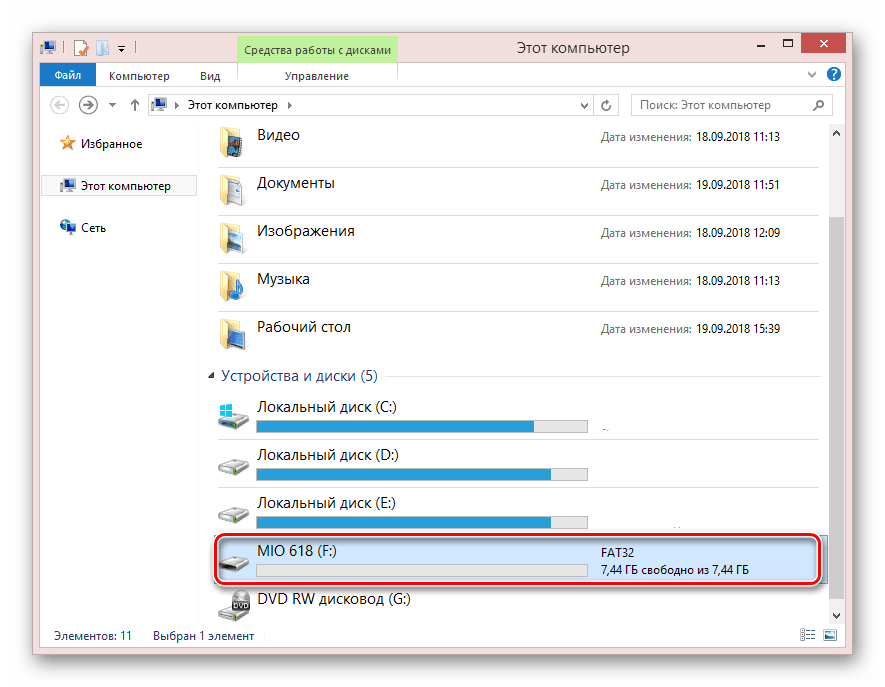Open the recent locations dropdown arrow
The height and width of the screenshot is (687, 885).
110,105
